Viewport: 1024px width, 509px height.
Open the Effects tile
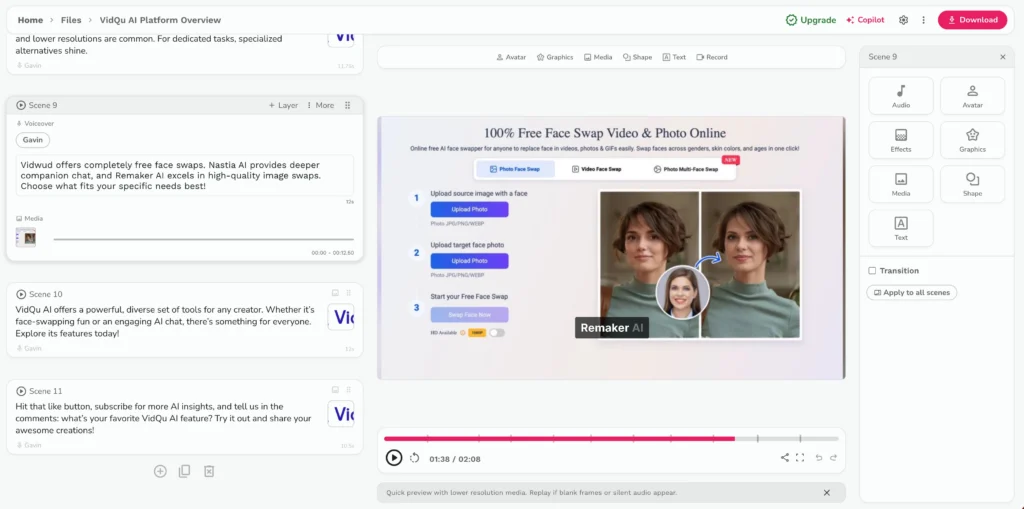(901, 140)
